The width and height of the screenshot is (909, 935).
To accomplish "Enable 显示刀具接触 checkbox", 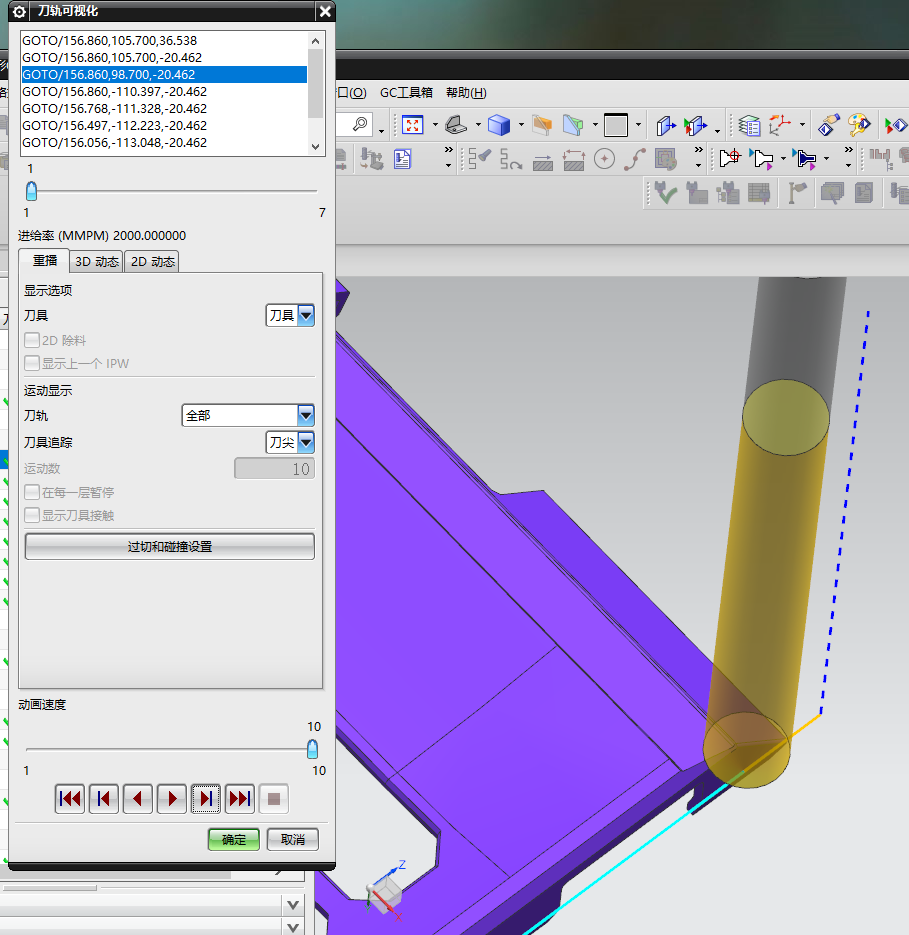I will click(32, 515).
